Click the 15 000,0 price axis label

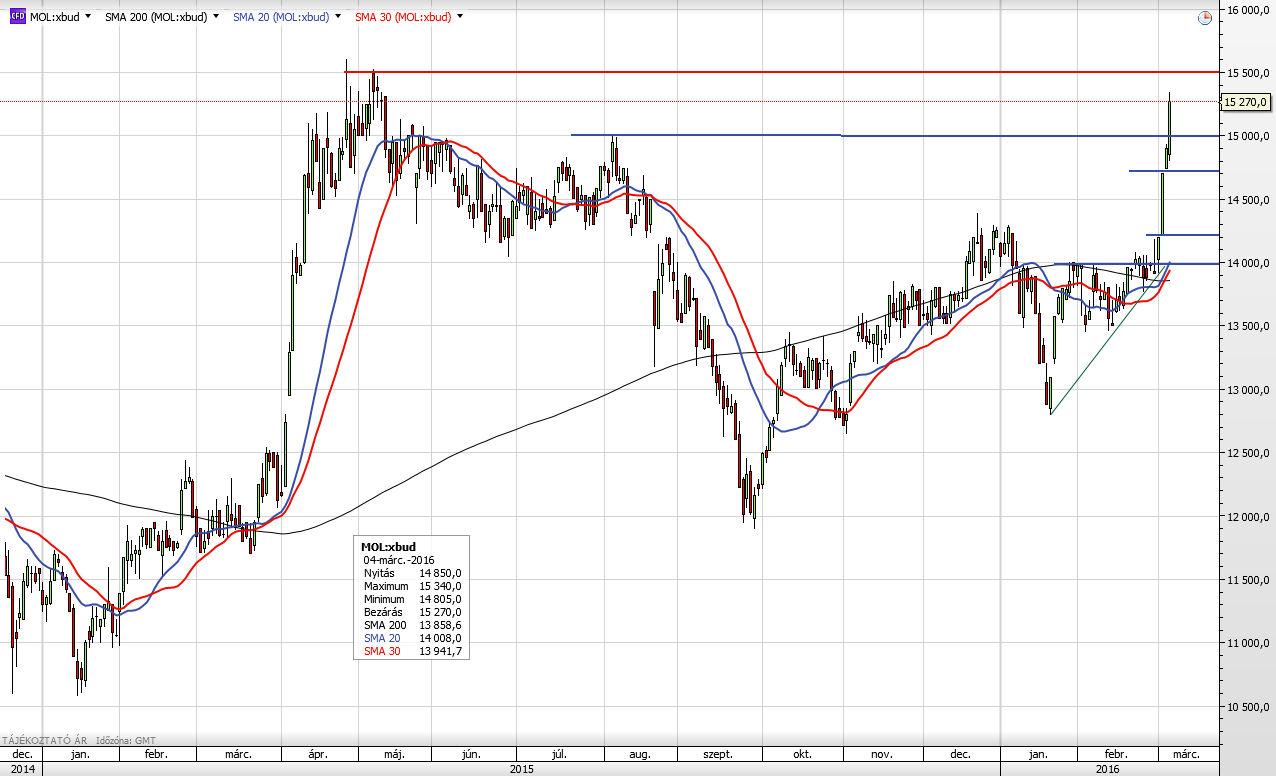click(x=1248, y=136)
